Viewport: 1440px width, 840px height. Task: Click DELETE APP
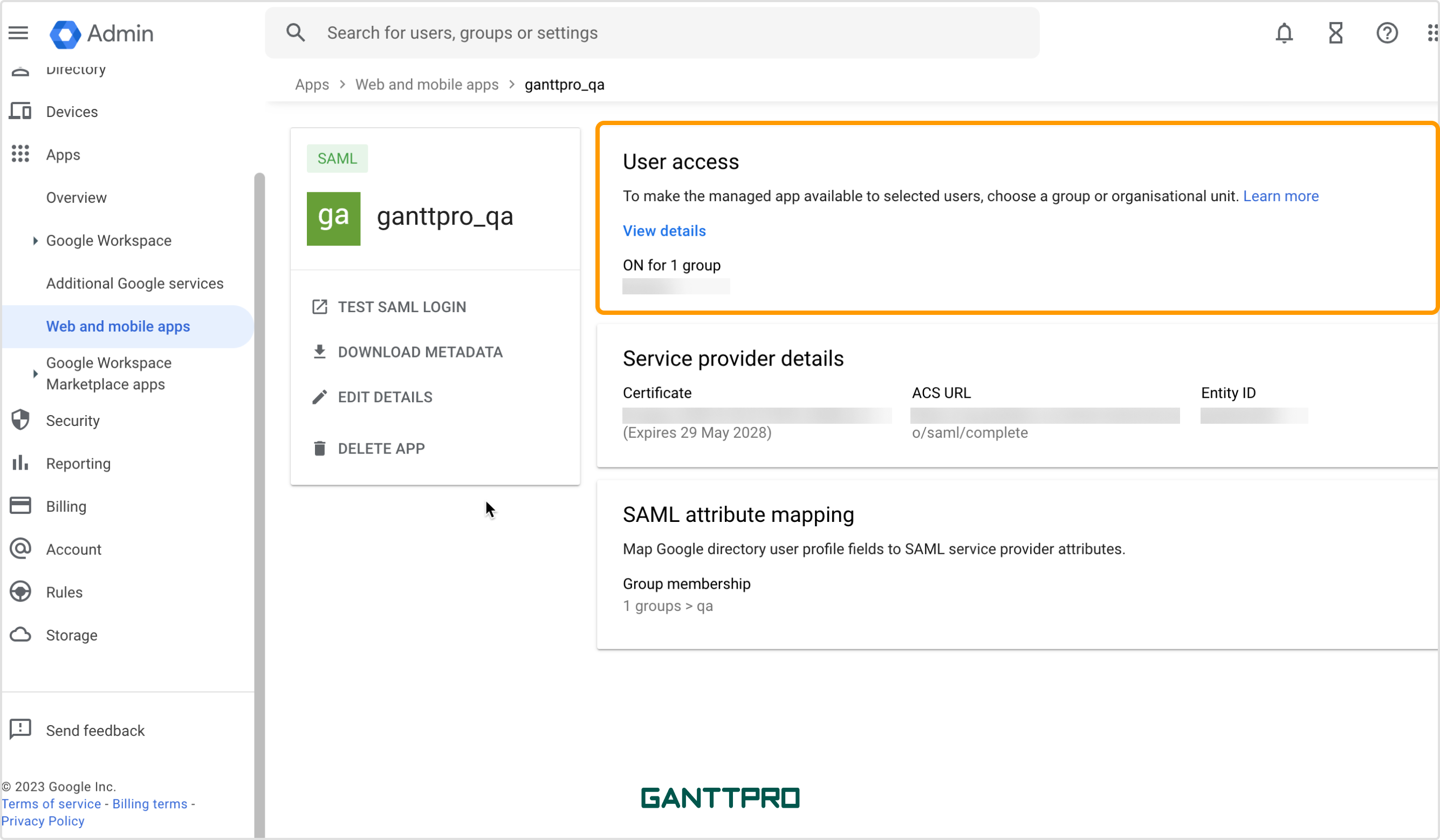382,449
